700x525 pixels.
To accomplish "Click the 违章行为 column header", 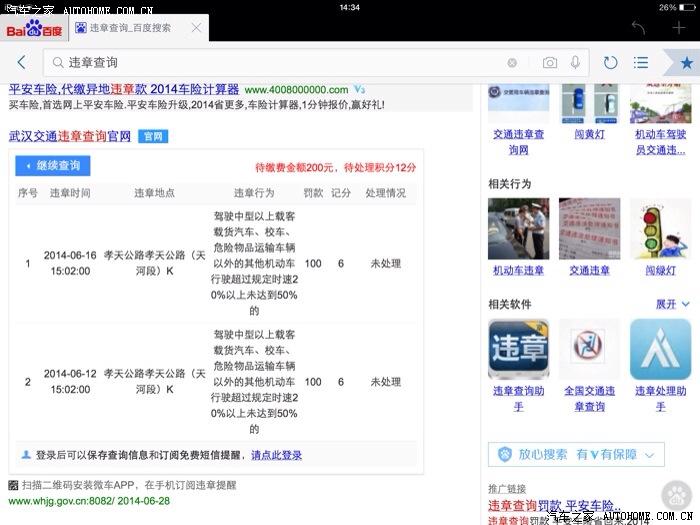I will [x=254, y=193].
